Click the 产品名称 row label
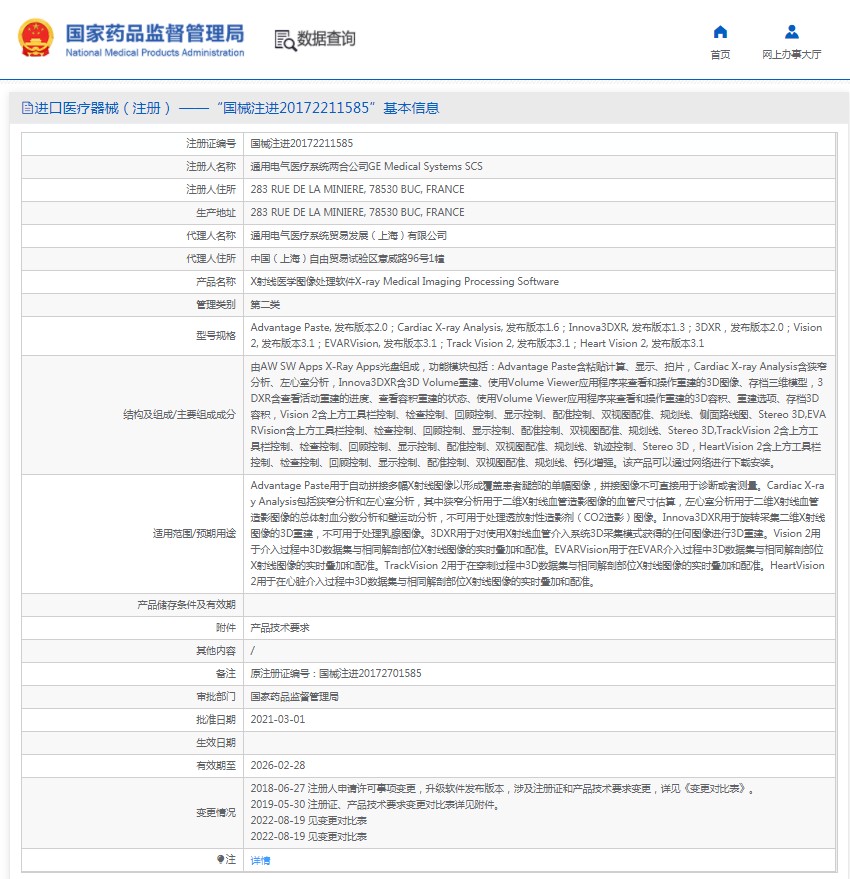The image size is (850, 879). tap(216, 281)
